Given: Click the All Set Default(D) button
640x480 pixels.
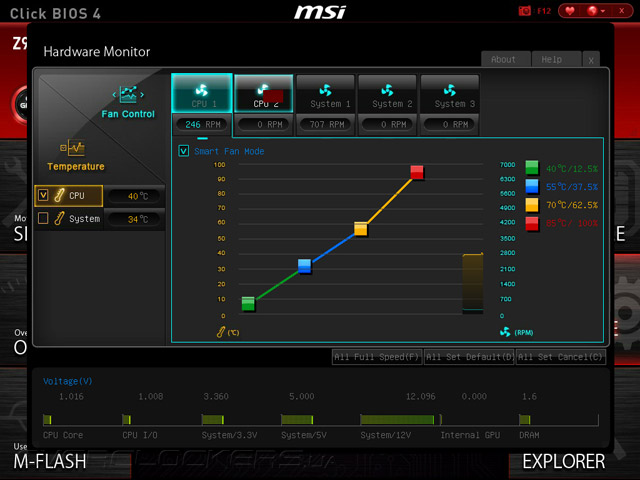Looking at the screenshot, I should [x=469, y=357].
